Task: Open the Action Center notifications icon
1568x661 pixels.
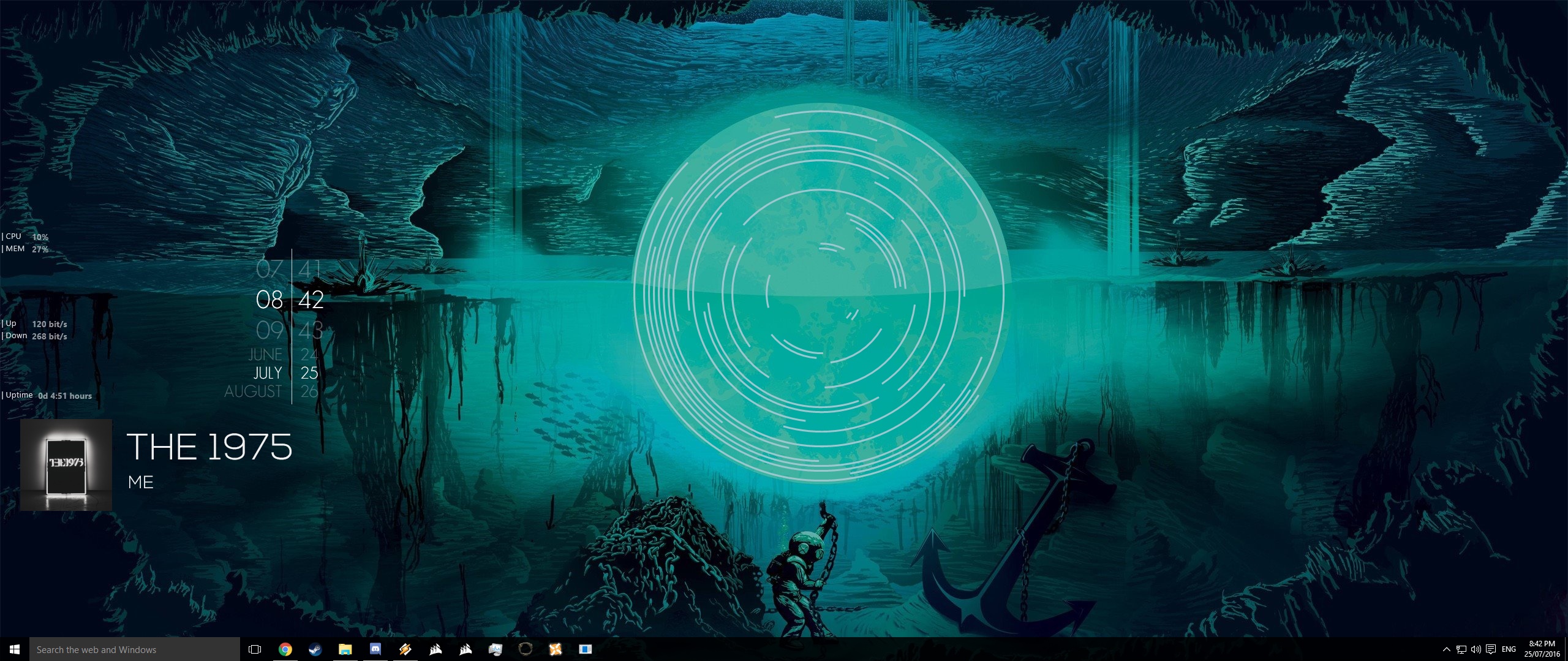Action: [x=1491, y=649]
